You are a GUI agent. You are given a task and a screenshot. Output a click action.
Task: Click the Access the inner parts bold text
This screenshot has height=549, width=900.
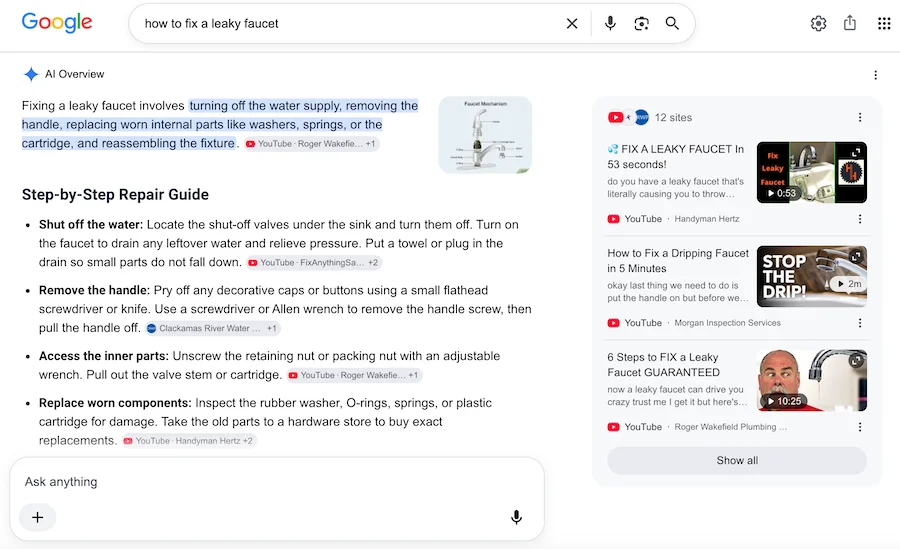coord(104,355)
